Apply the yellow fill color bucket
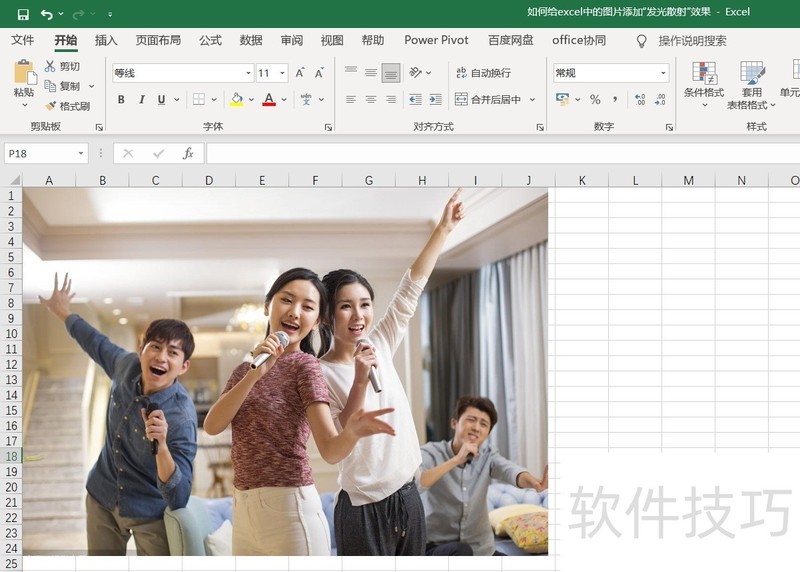Screen dimensions: 800x572 tap(236, 100)
